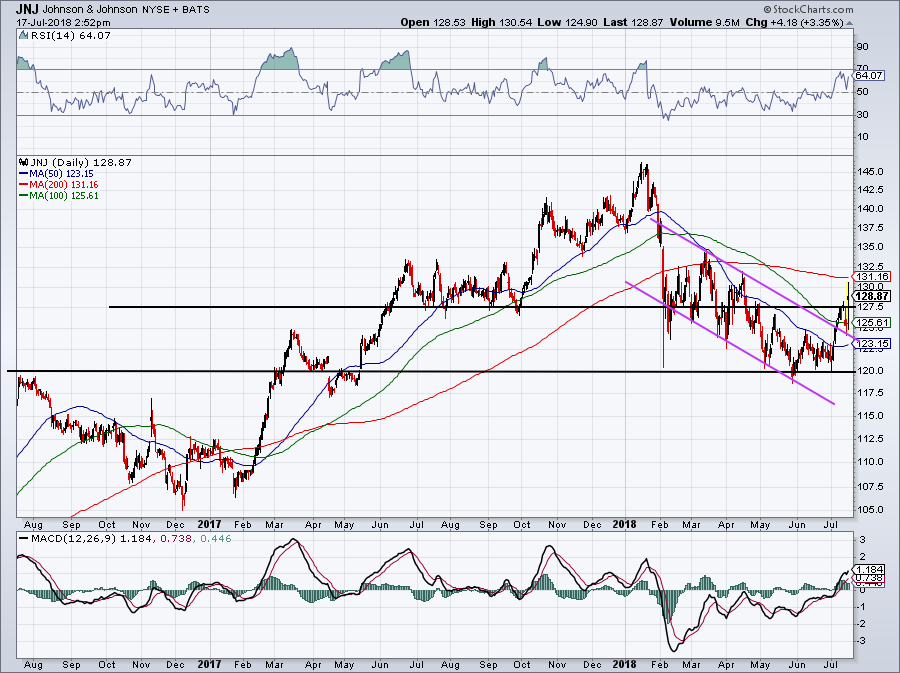Click the 115.0 price axis label
The width and height of the screenshot is (900, 673).
(x=870, y=415)
